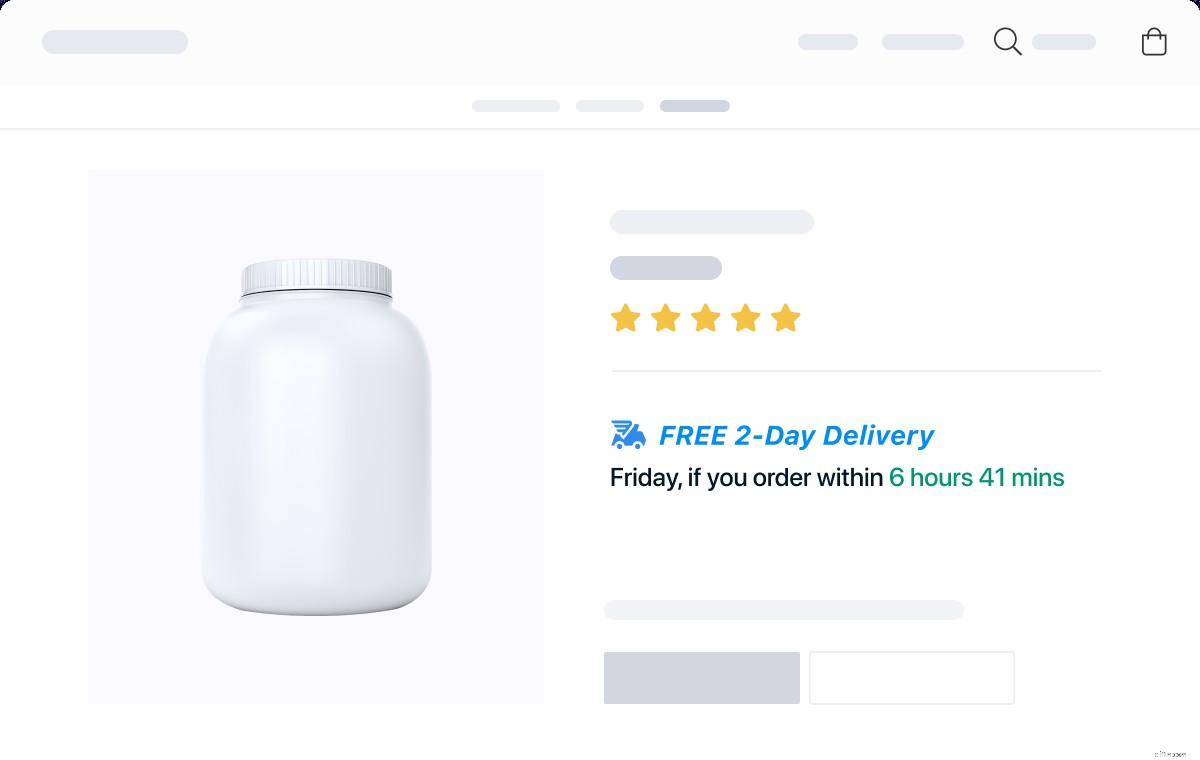Open the search magnifier icon

[x=1007, y=42]
